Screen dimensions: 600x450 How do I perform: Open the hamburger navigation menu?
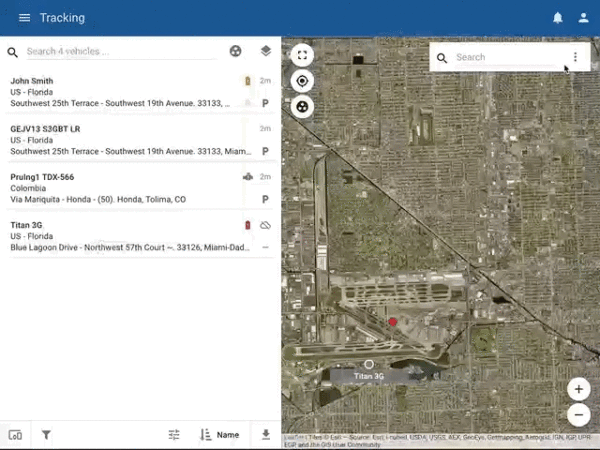(24, 18)
